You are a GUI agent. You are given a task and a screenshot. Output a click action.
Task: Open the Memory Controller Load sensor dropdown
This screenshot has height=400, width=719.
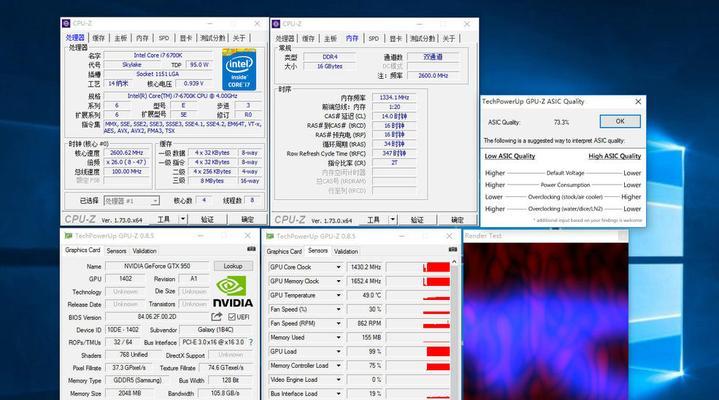(x=338, y=366)
